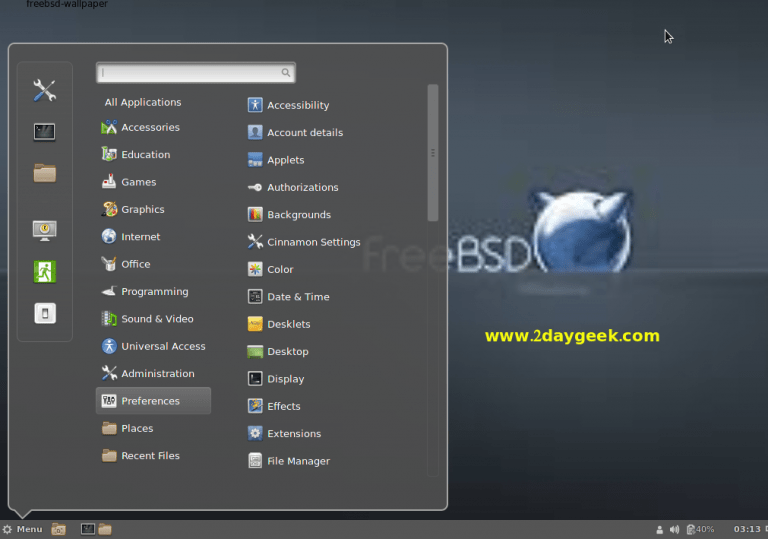
Task: Open File Manager preferences
Action: (x=289, y=461)
